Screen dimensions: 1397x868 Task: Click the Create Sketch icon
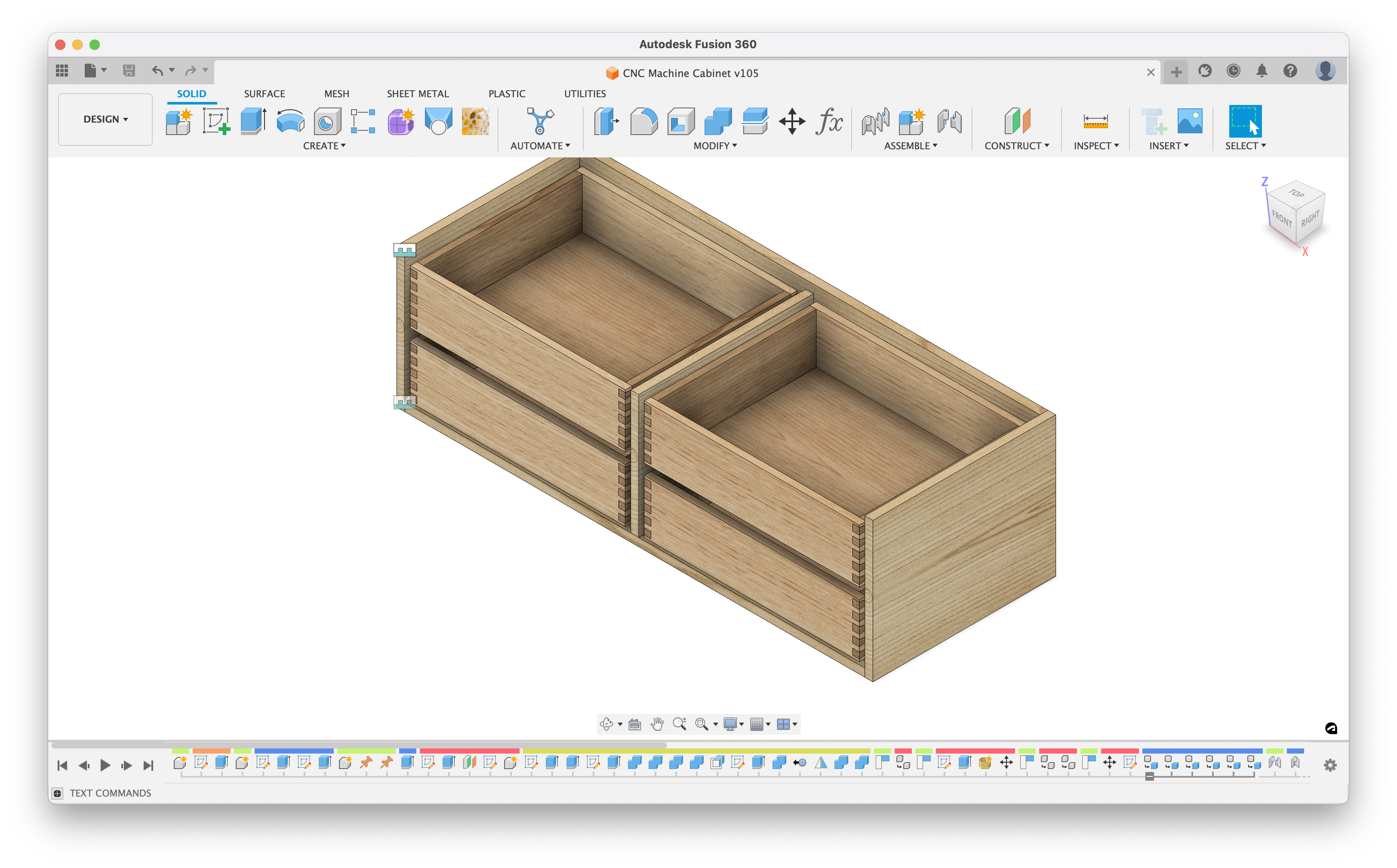[x=216, y=121]
